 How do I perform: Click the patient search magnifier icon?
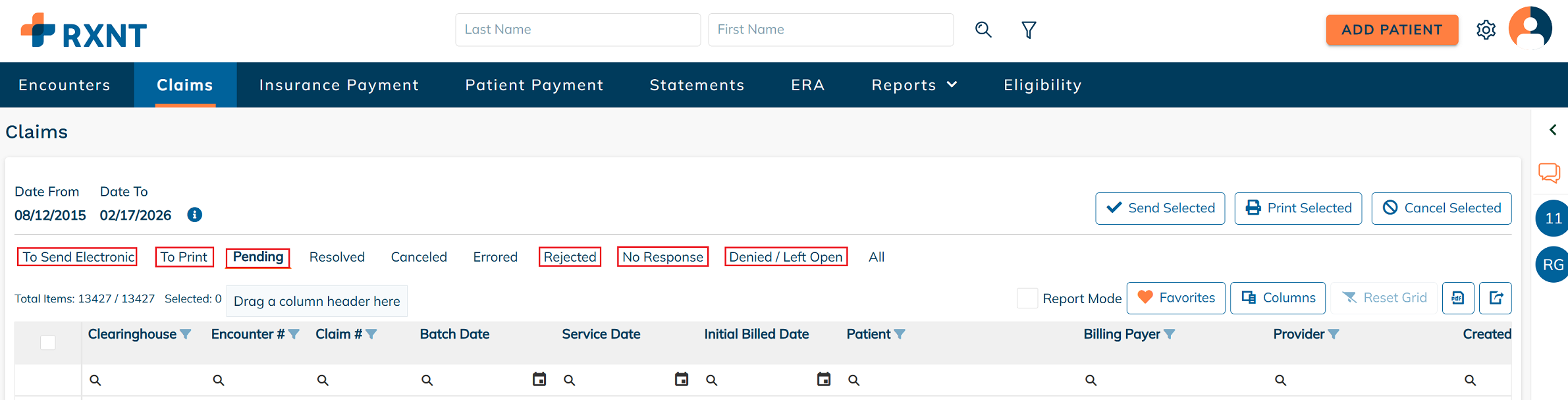(983, 30)
